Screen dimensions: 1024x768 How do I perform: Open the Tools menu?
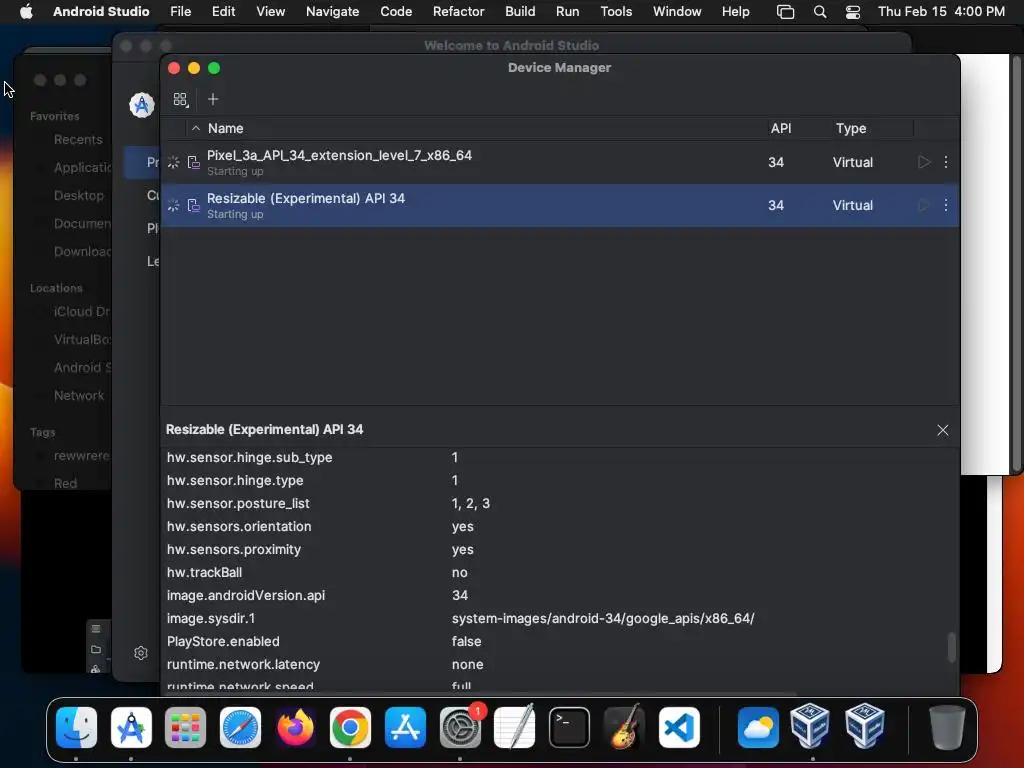(616, 12)
